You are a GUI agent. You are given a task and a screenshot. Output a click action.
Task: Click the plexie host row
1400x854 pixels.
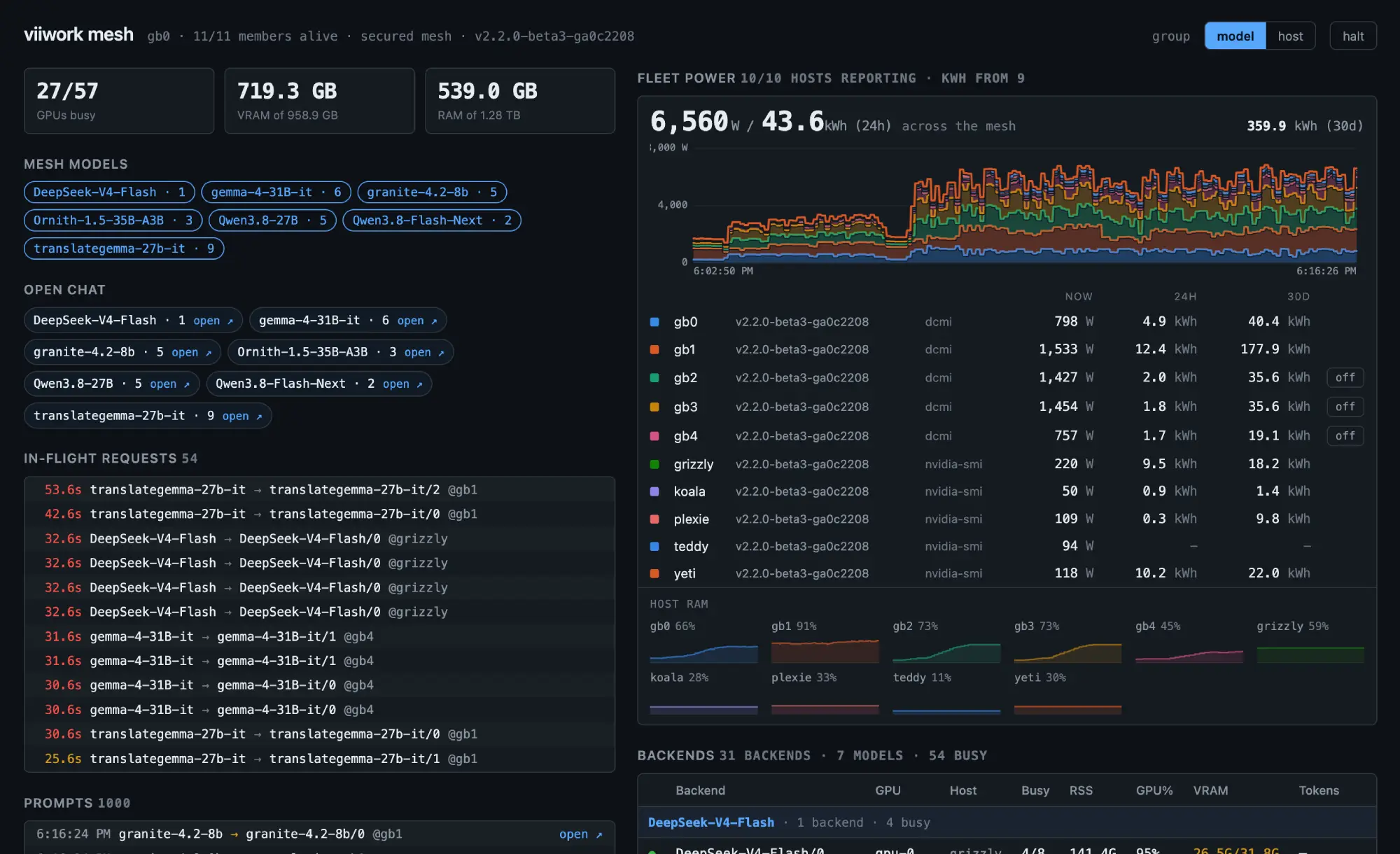[1007, 519]
